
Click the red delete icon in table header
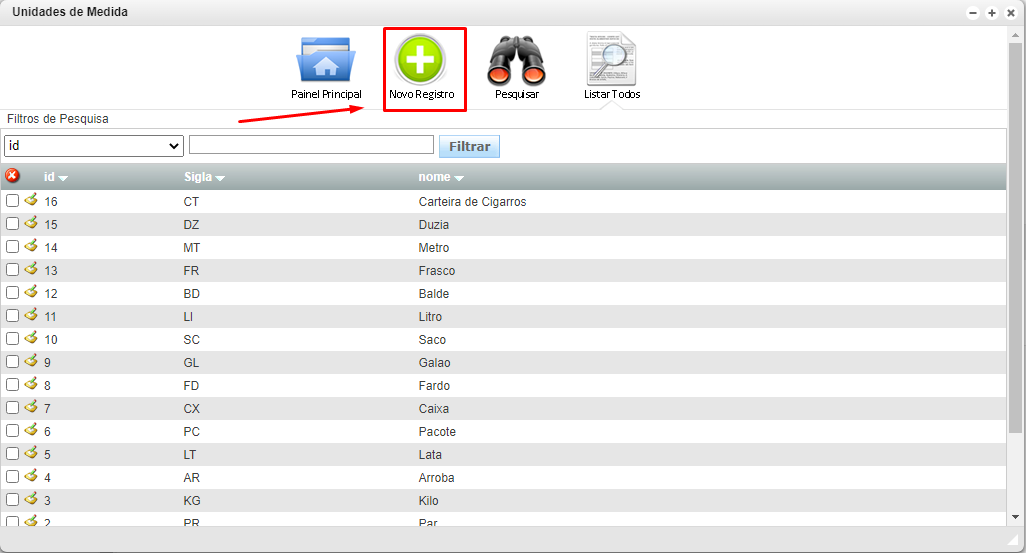tap(13, 176)
